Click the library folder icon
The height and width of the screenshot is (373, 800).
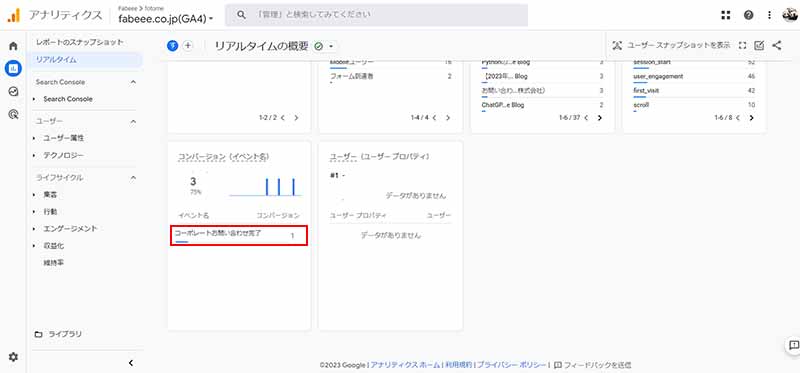(x=39, y=334)
